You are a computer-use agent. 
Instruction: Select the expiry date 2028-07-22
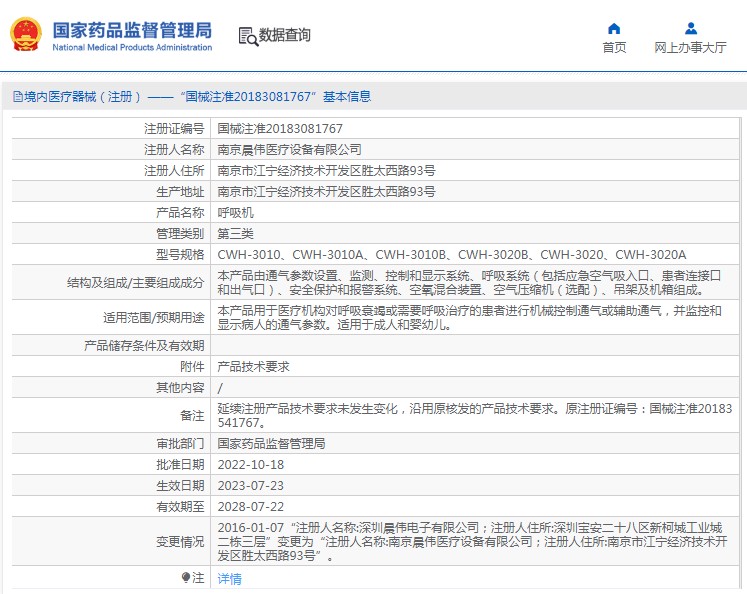[251, 507]
